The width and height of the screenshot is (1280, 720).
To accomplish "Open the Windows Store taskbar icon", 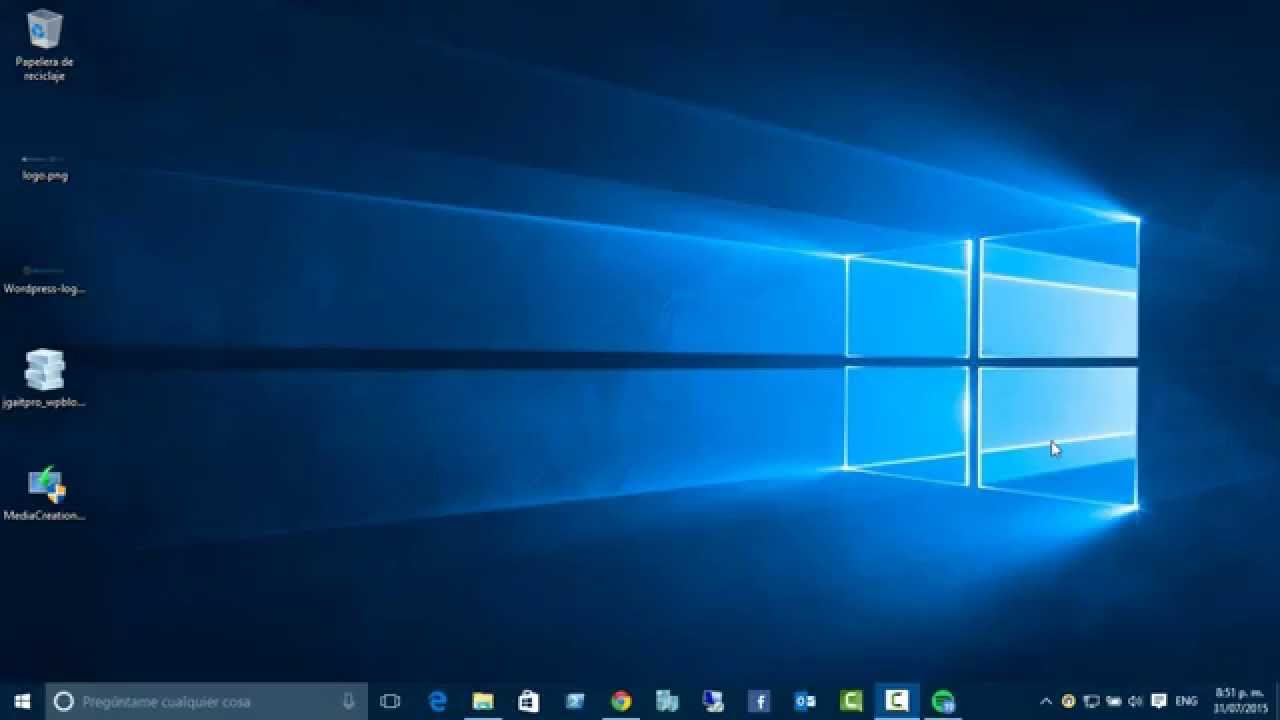I will 529,701.
